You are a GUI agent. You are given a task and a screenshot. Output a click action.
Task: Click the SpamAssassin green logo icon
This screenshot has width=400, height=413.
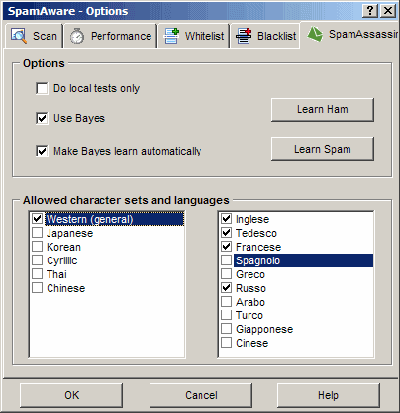(x=315, y=34)
